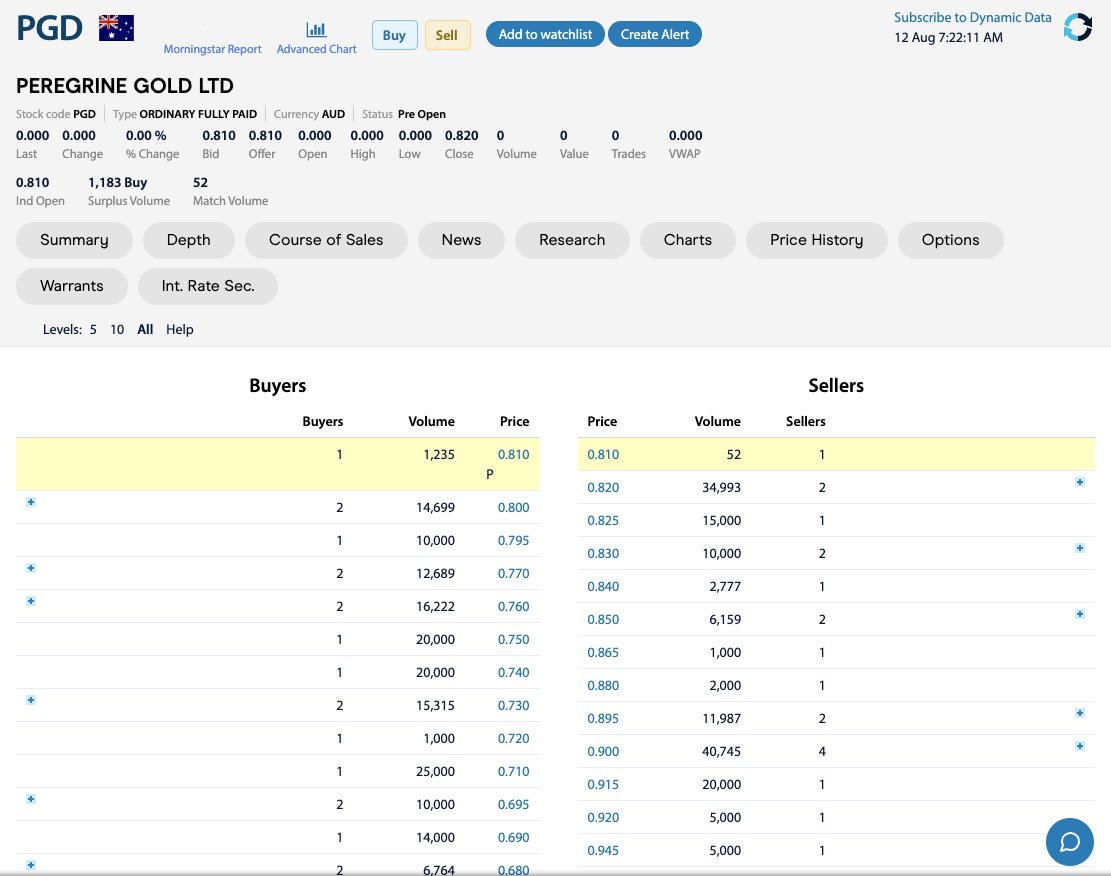The image size is (1111, 876).
Task: Click seller price 0.840
Action: [x=603, y=587]
